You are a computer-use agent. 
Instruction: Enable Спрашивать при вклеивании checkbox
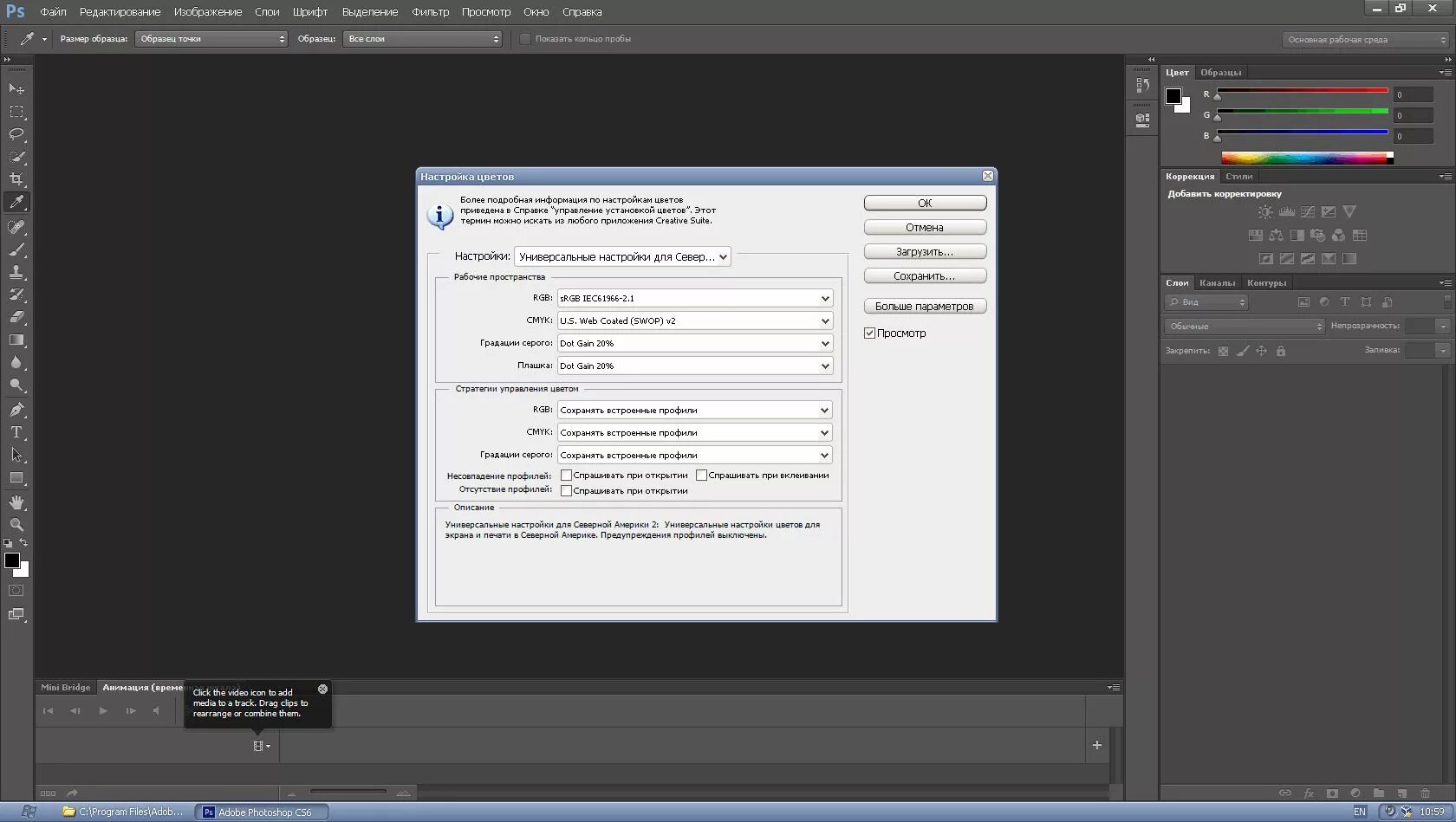click(701, 475)
